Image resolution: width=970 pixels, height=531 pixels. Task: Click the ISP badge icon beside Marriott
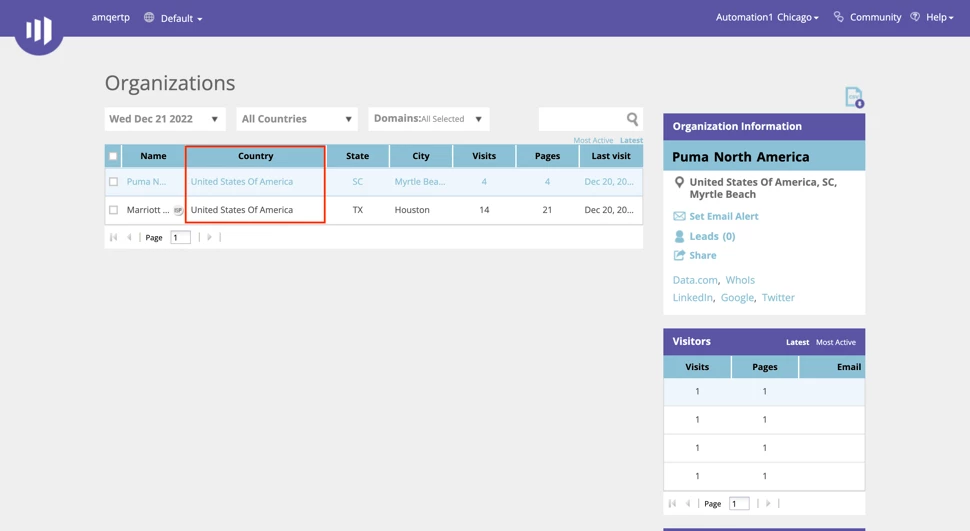tap(178, 210)
